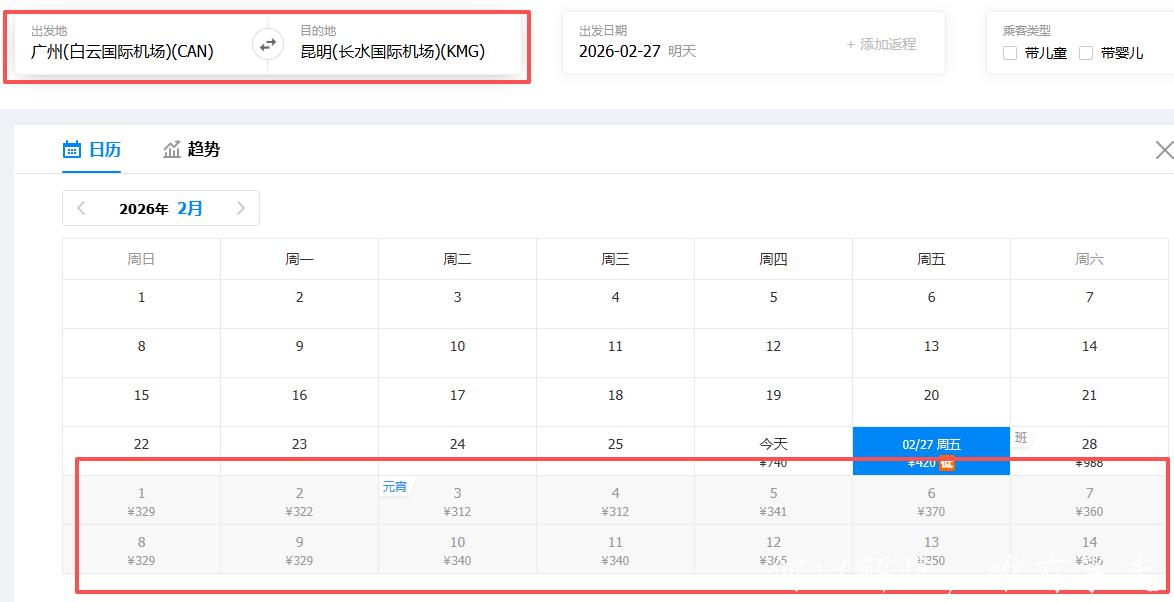
Task: Select 今天 cell priced ¥740
Action: pyautogui.click(x=773, y=451)
